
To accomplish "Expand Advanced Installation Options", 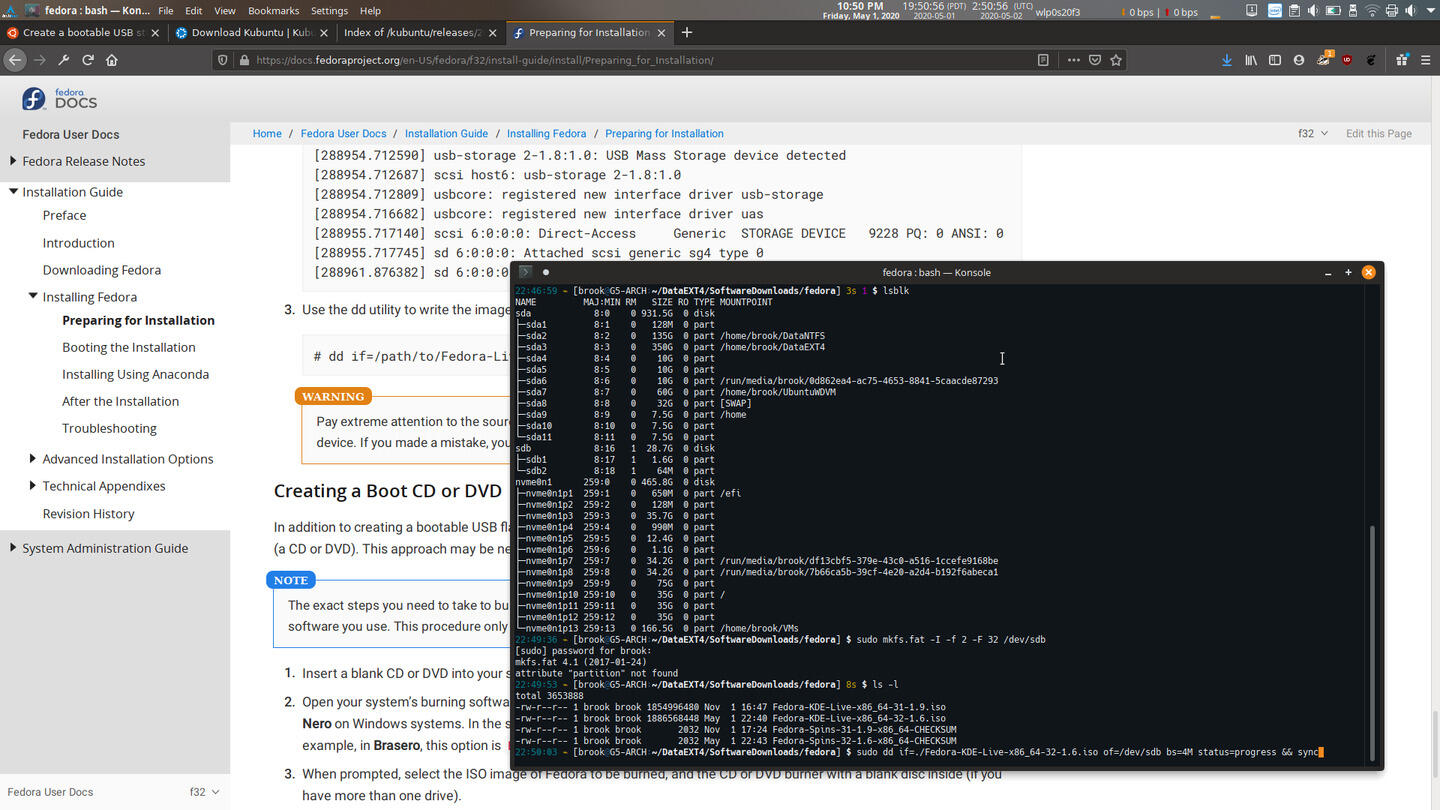I will click(33, 459).
